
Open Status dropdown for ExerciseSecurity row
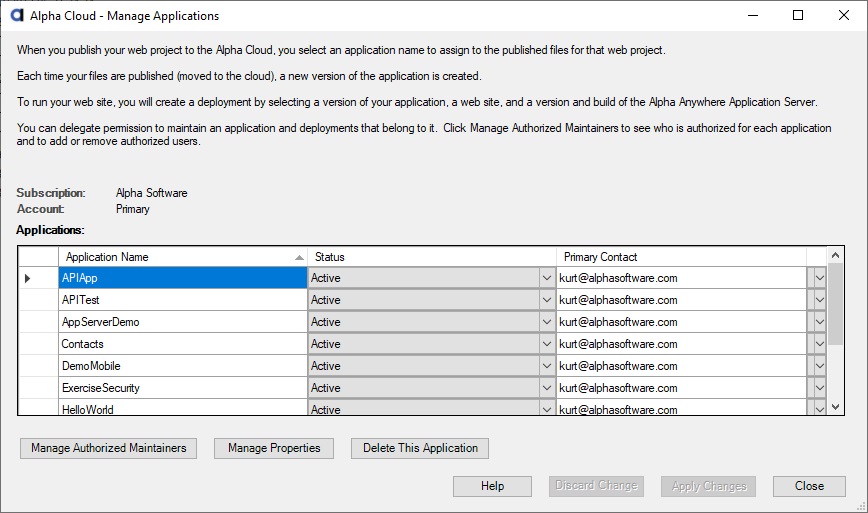tap(547, 388)
